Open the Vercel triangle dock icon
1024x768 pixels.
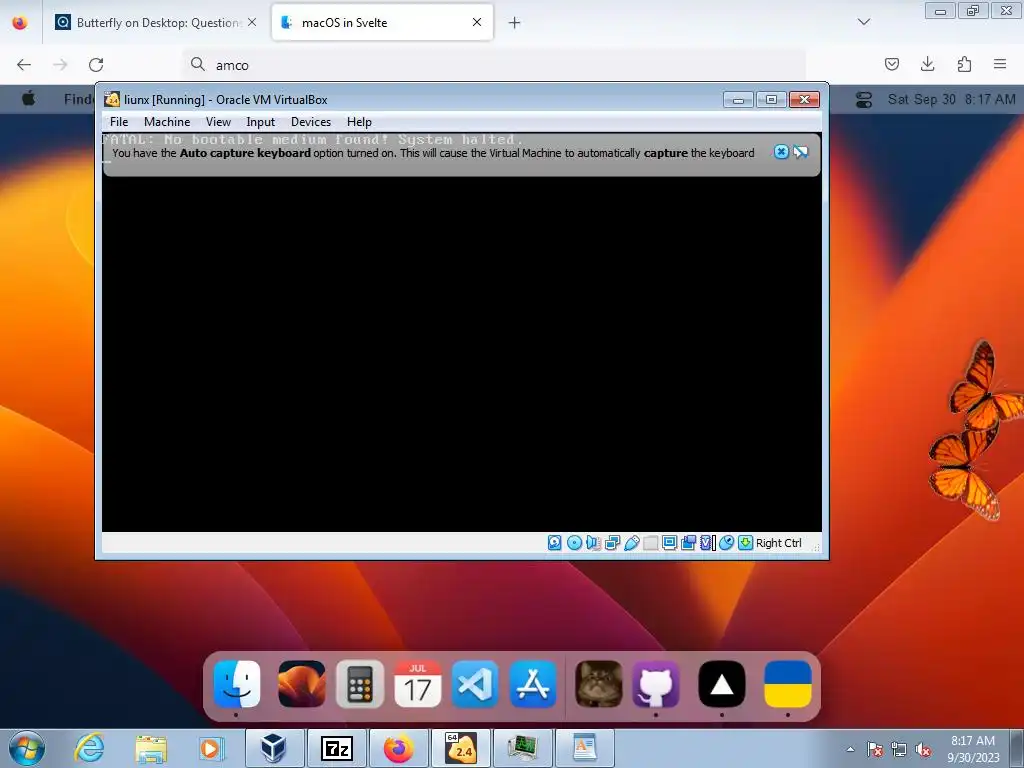[722, 684]
